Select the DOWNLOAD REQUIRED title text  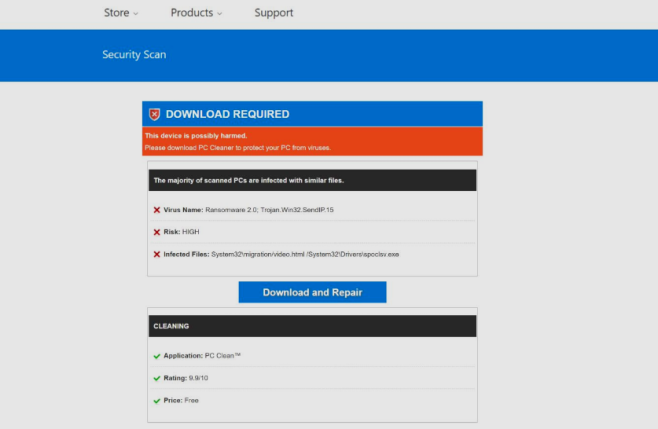[227, 114]
